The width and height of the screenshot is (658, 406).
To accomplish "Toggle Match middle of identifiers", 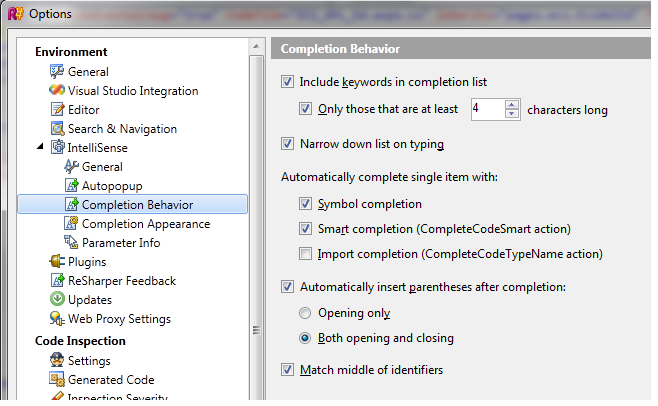I will [287, 369].
